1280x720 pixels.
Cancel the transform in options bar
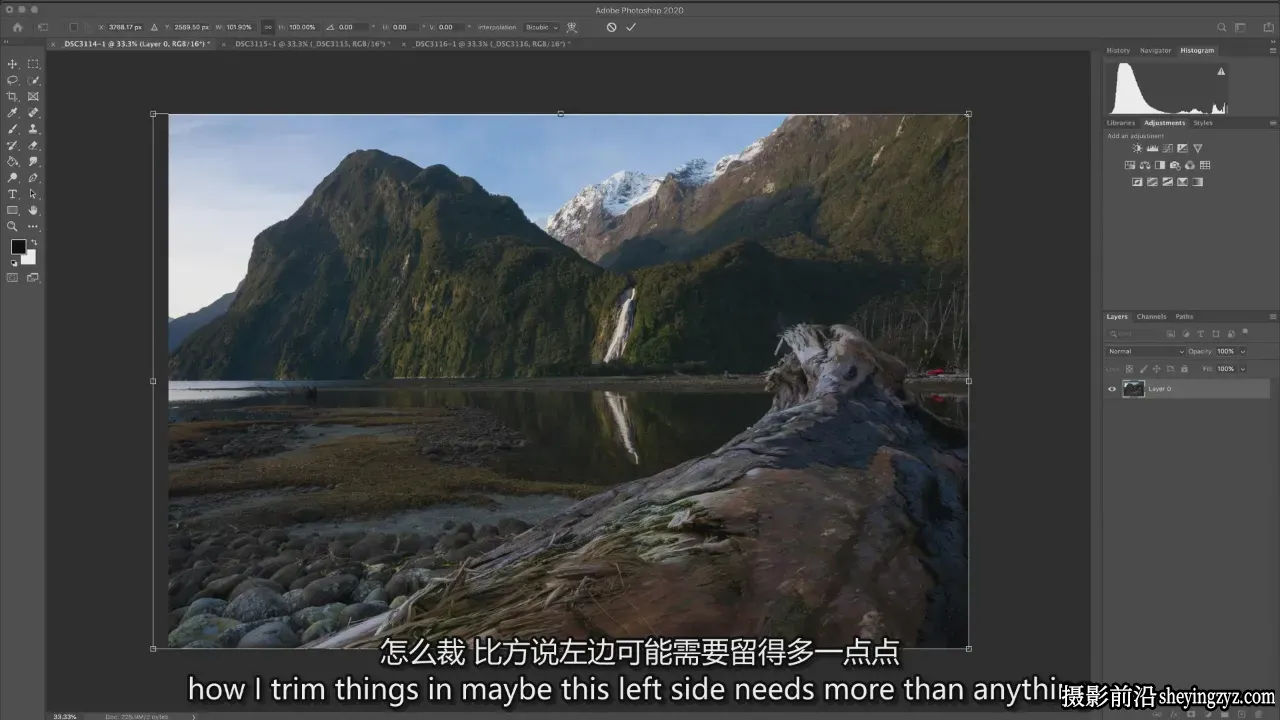[611, 27]
